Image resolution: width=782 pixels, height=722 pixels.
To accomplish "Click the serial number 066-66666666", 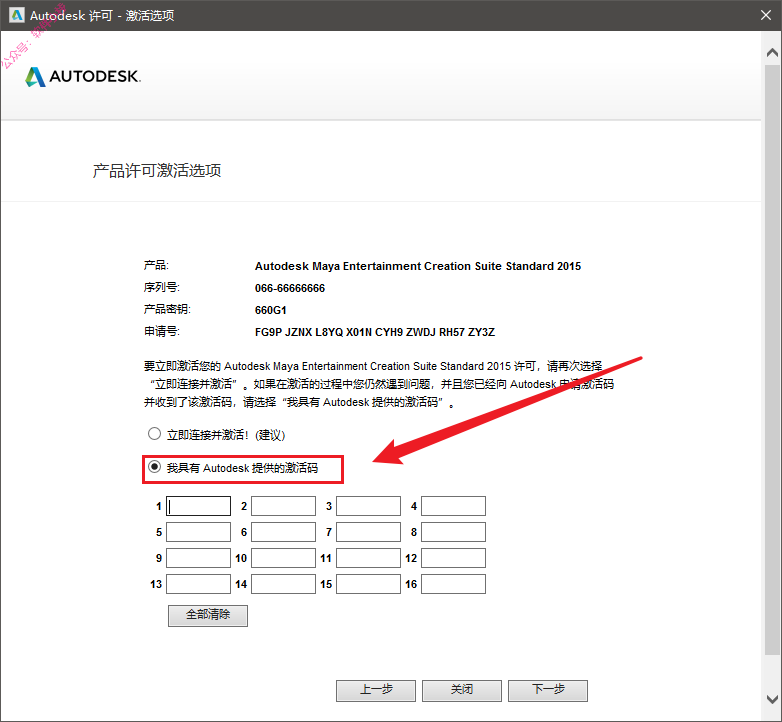I will 290,288.
